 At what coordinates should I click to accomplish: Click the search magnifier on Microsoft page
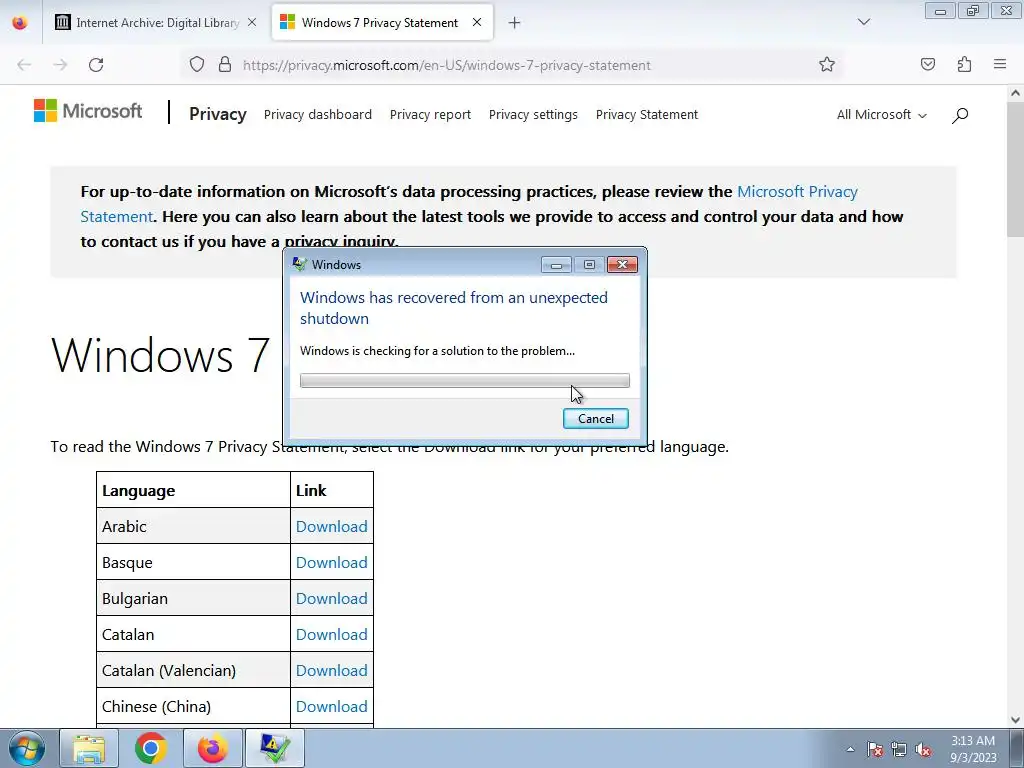[959, 116]
